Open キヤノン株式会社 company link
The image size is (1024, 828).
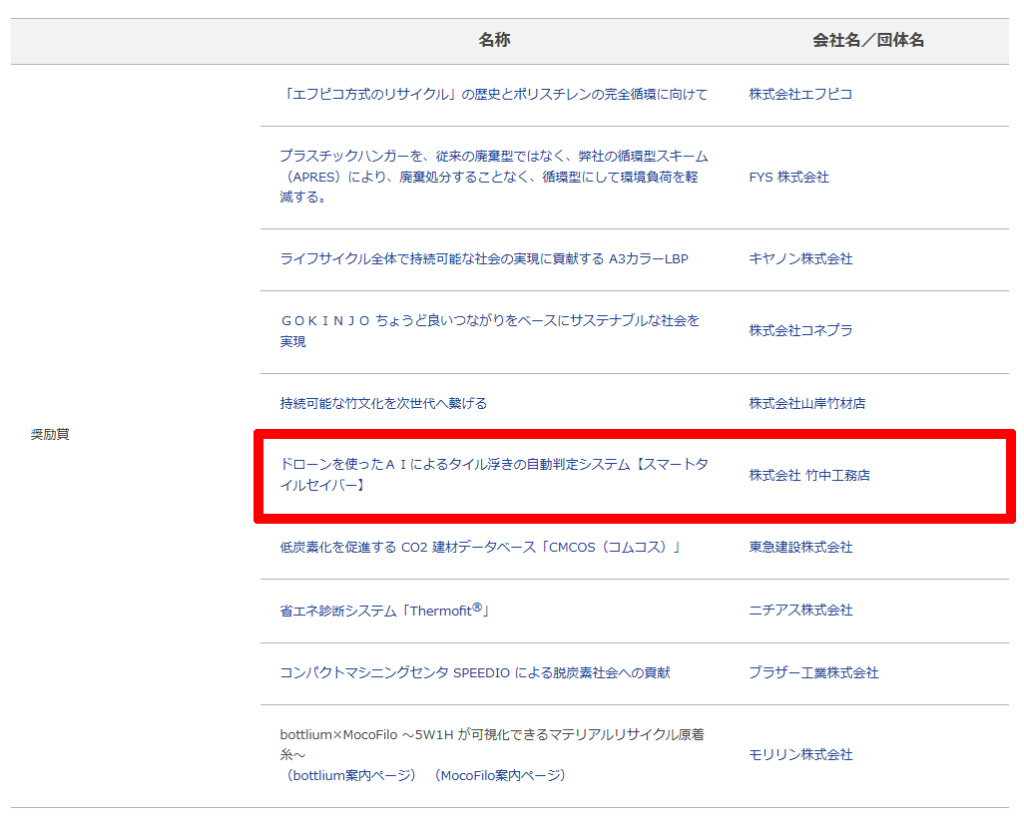[800, 259]
